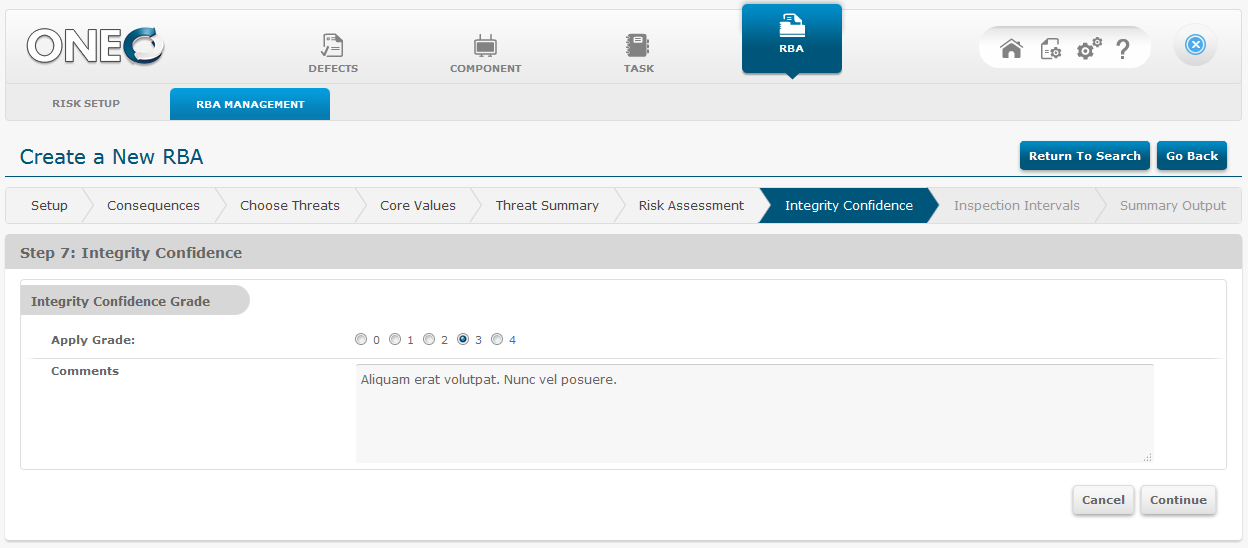
Task: Switch to the Risk Setup tab
Action: click(x=86, y=104)
